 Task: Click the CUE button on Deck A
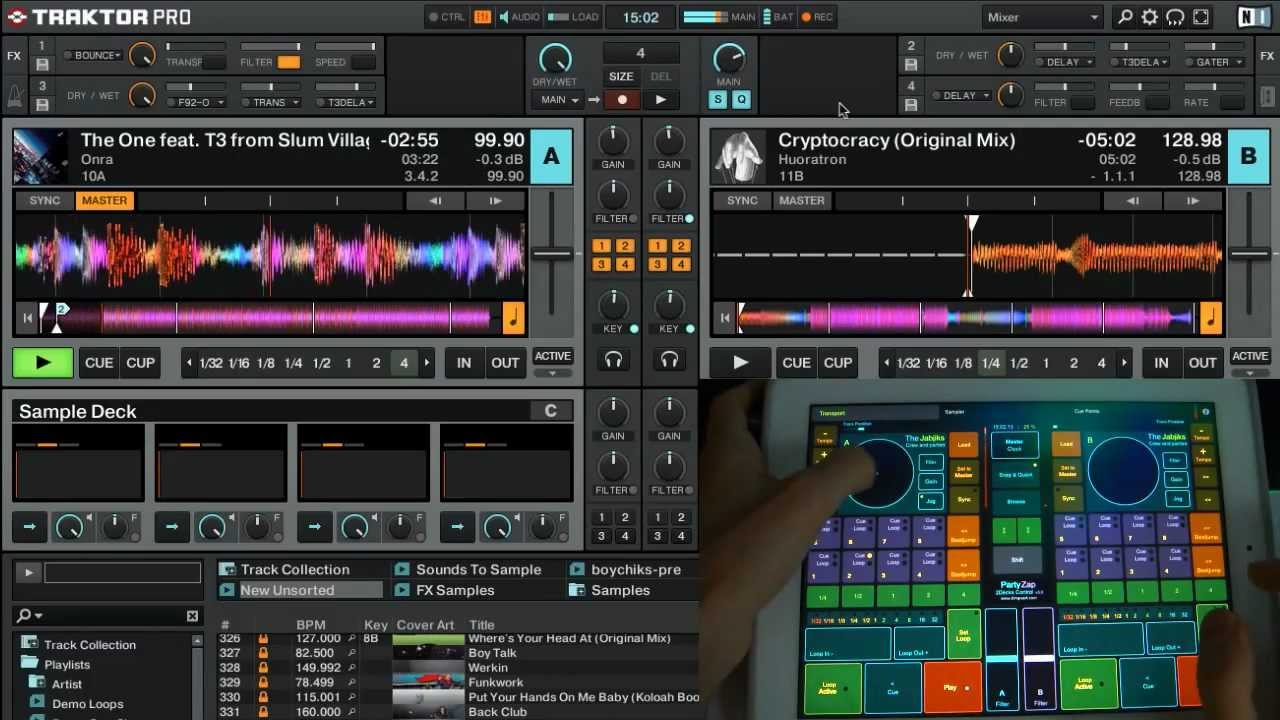pyautogui.click(x=99, y=363)
